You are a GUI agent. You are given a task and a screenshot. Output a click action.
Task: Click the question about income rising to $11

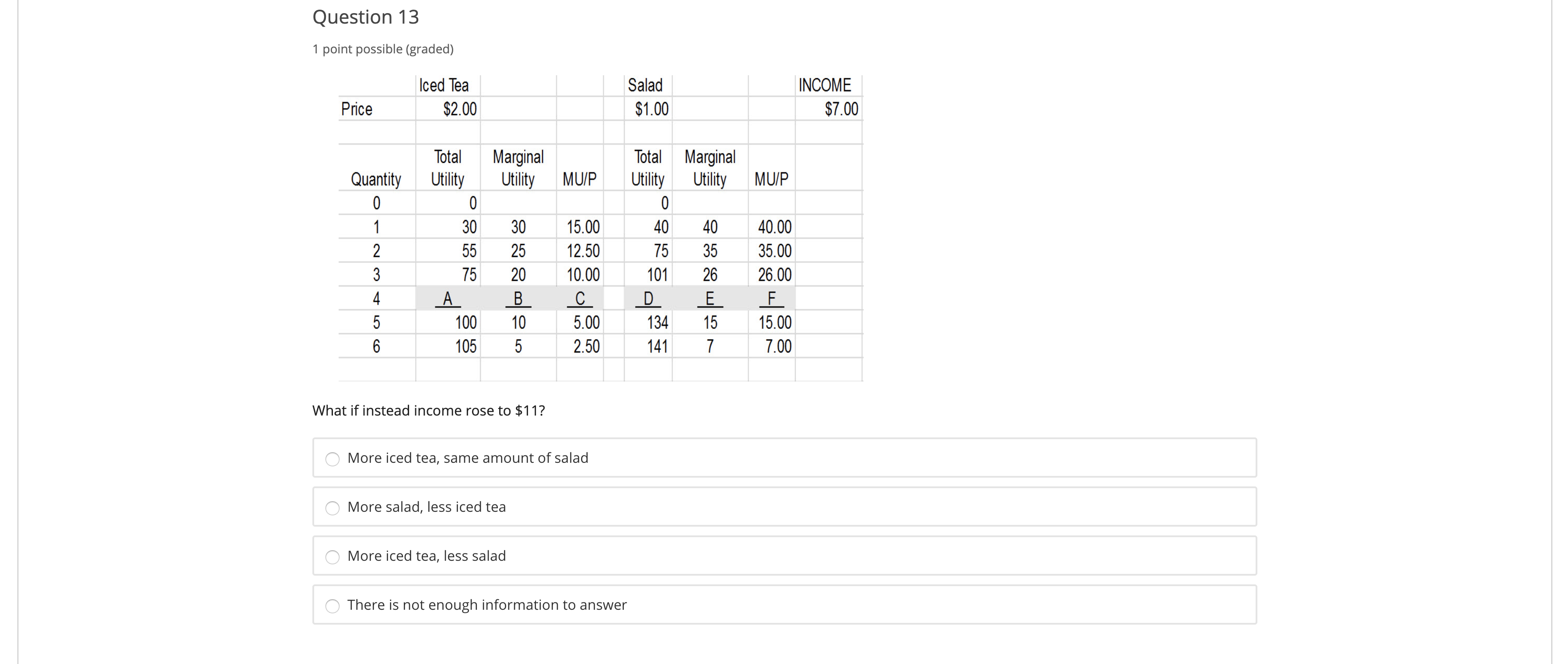[428, 410]
